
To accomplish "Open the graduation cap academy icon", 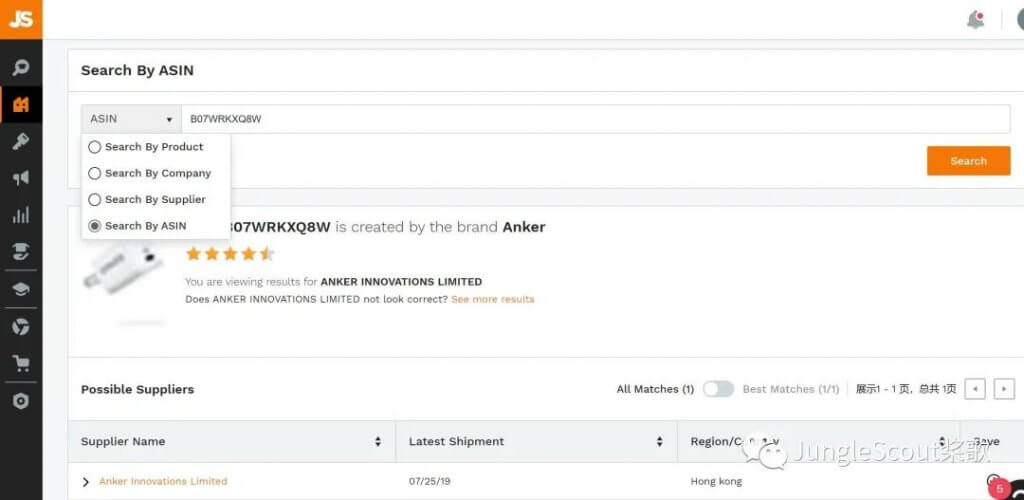I will 21,289.
